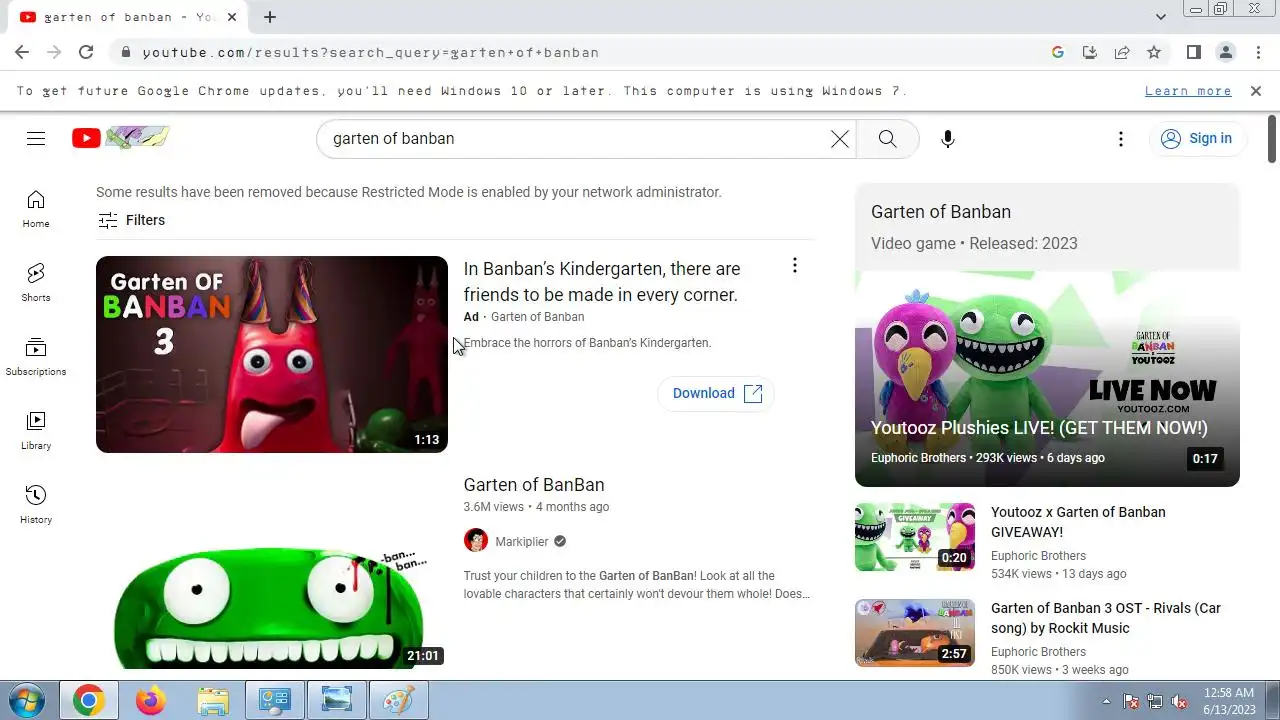Play the Youtooz Plushies LIVE video thumbnail

point(1047,379)
